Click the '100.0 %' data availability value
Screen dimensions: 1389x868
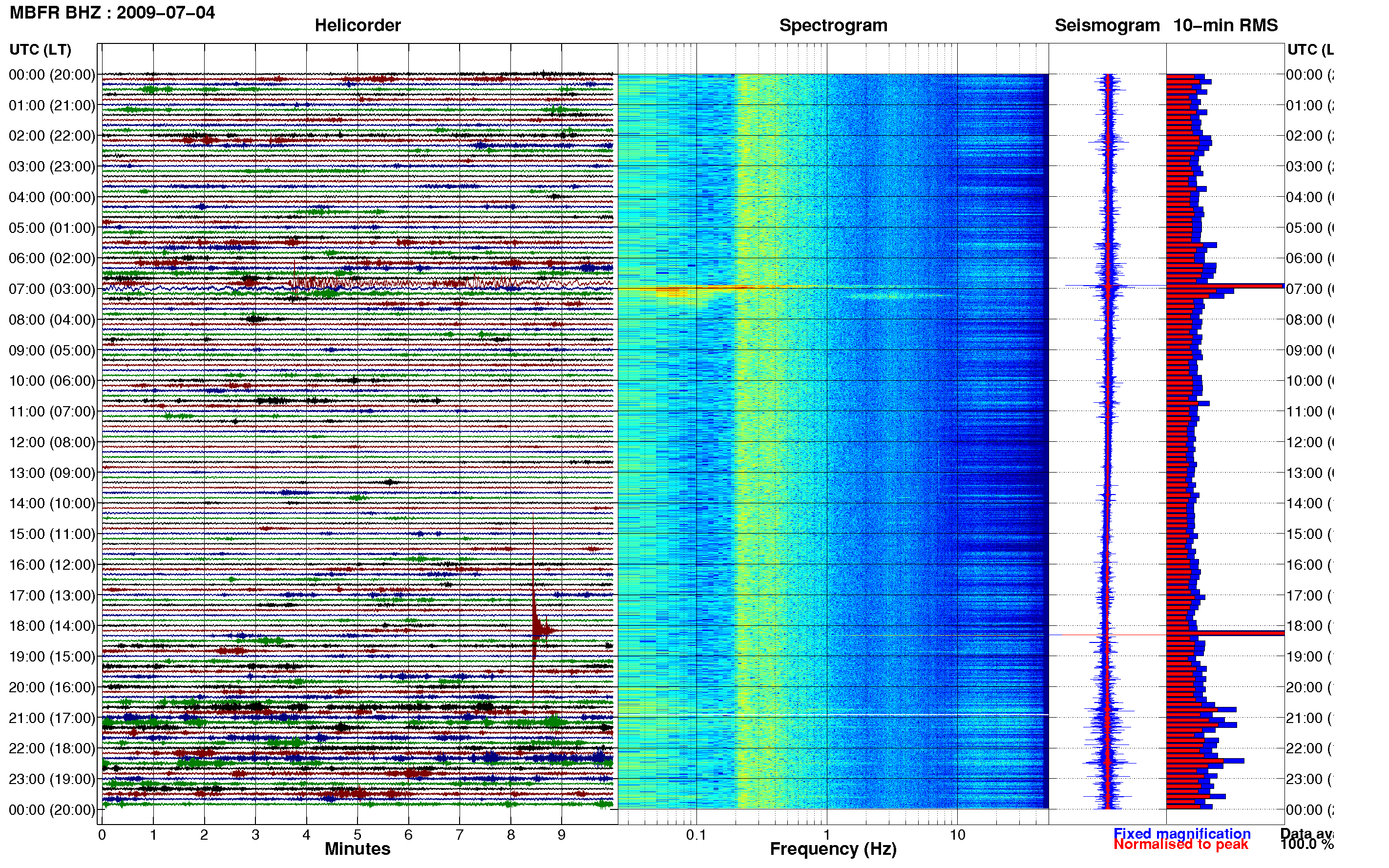point(1306,845)
